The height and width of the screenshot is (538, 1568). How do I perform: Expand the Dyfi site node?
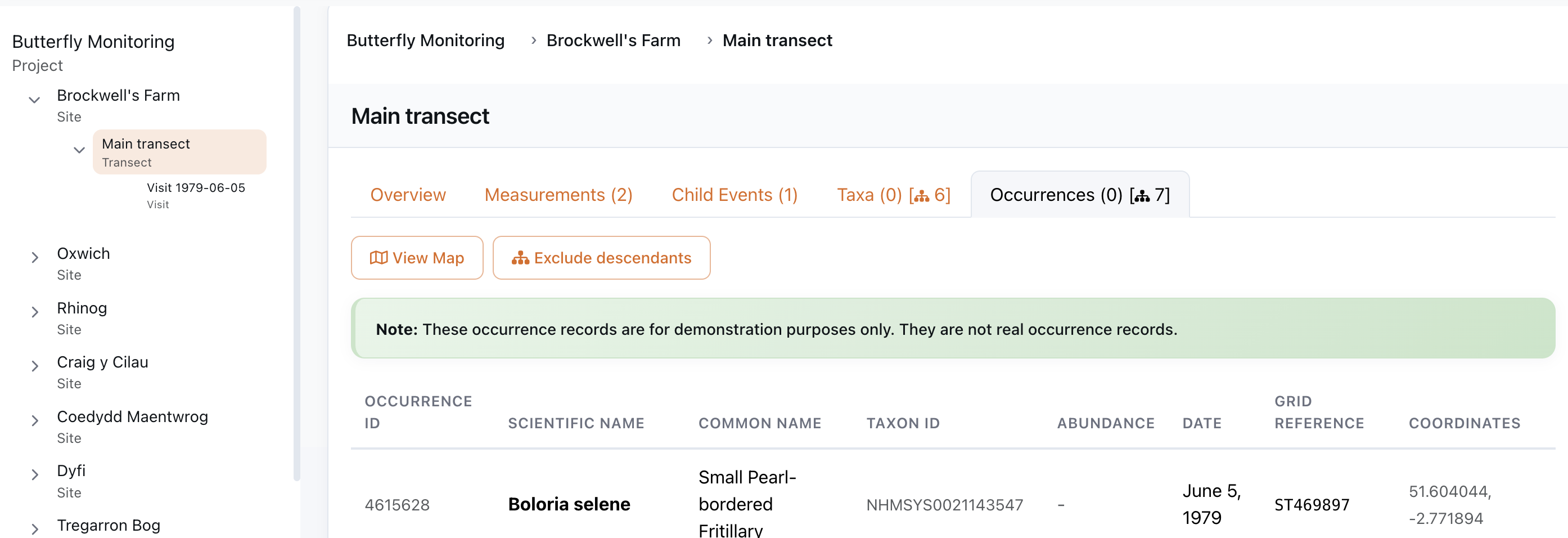click(34, 474)
